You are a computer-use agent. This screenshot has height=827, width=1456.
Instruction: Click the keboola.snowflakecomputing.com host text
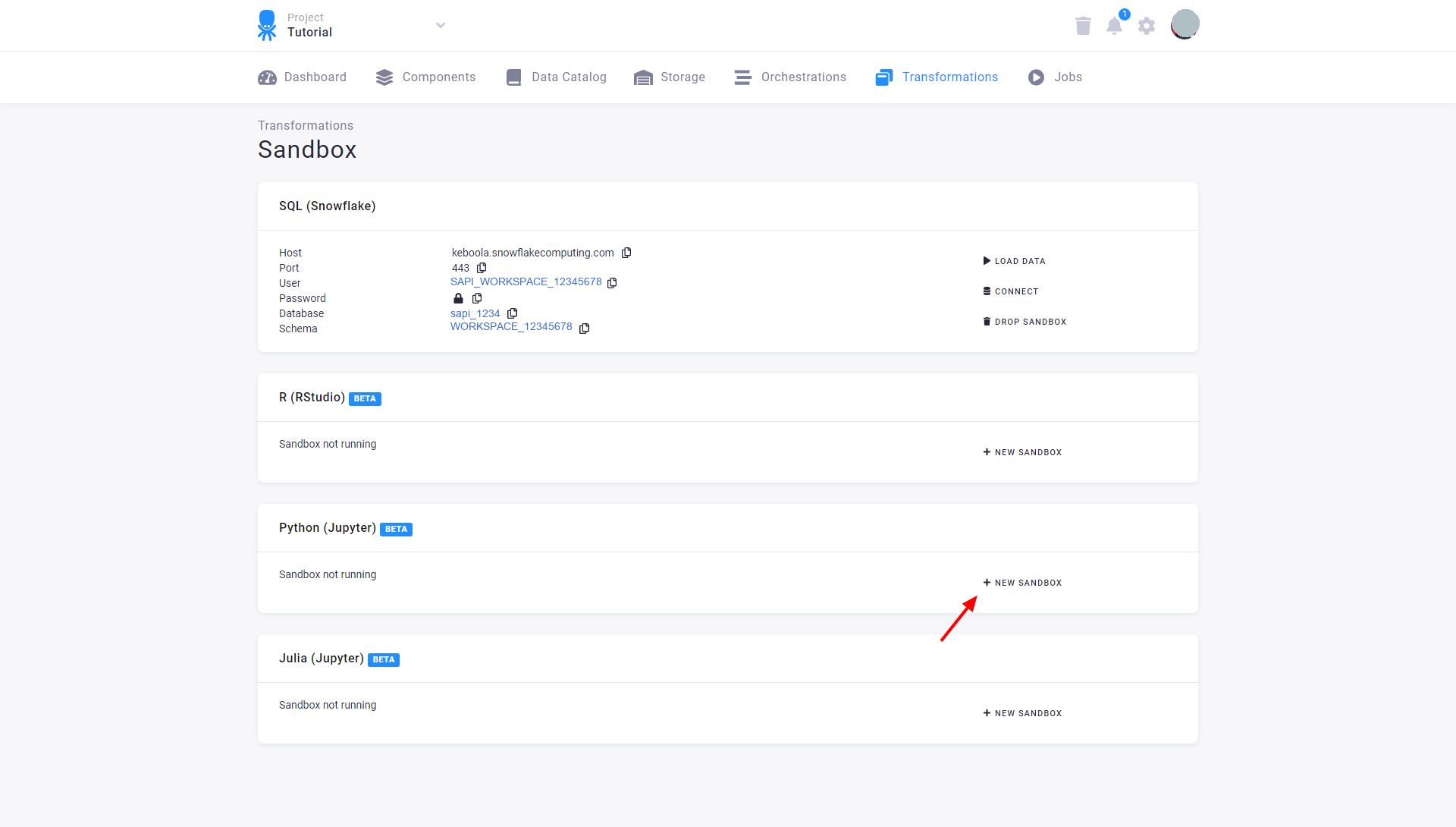[533, 253]
